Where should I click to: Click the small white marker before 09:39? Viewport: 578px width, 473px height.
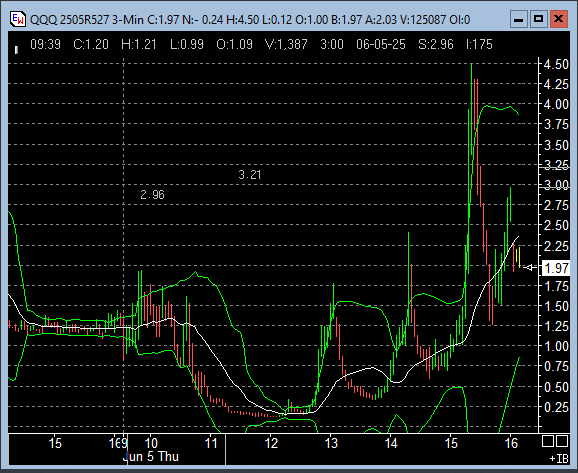click(x=16, y=50)
